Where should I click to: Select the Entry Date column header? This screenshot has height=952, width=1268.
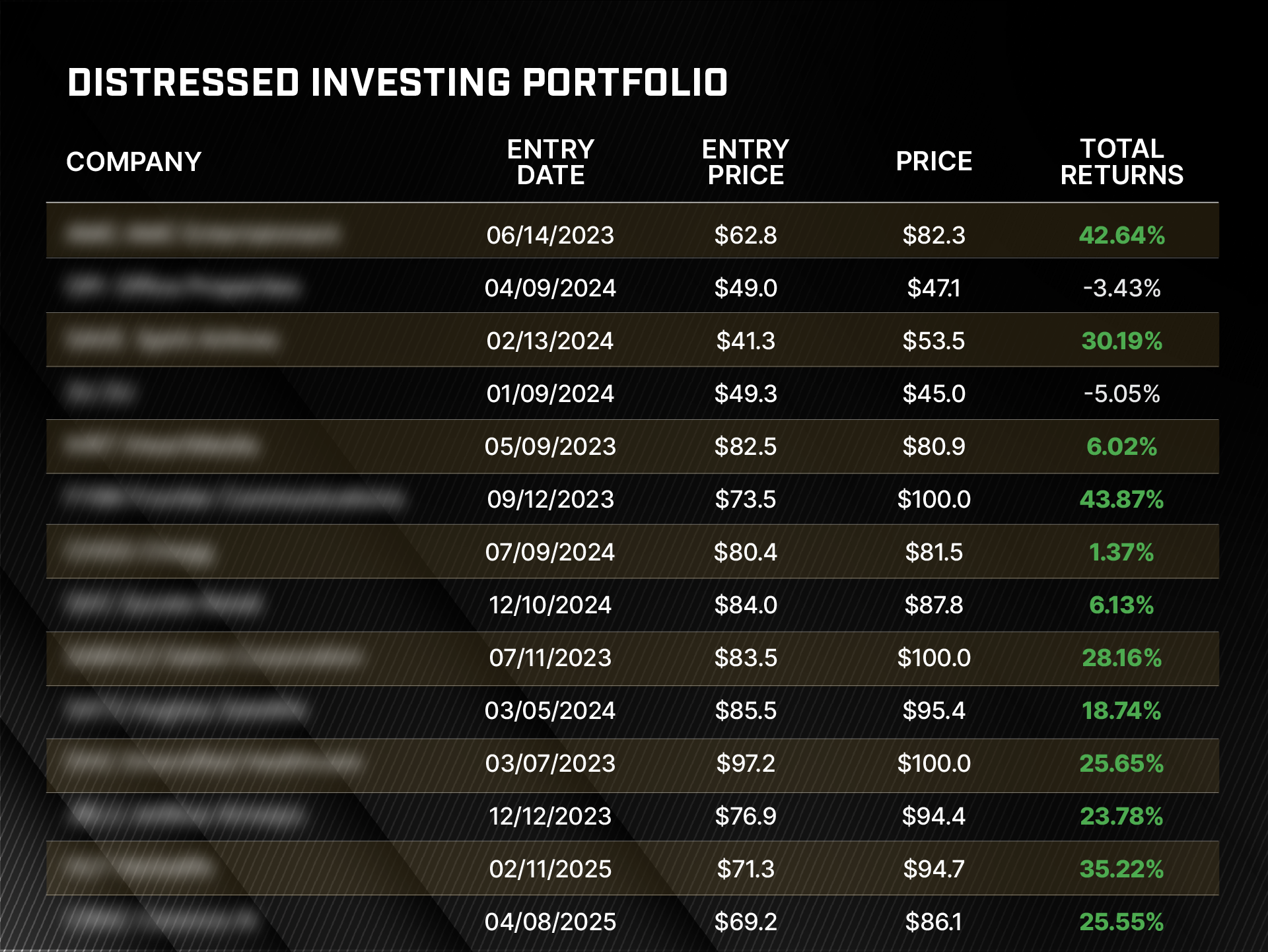click(551, 162)
